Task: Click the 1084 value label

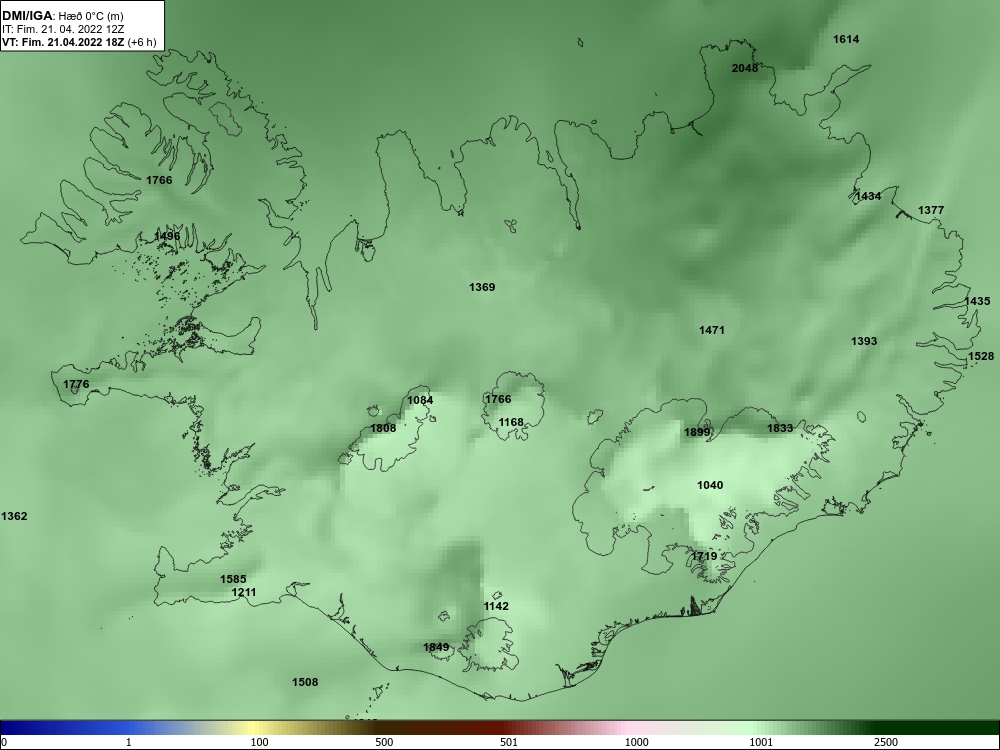Action: click(x=420, y=401)
